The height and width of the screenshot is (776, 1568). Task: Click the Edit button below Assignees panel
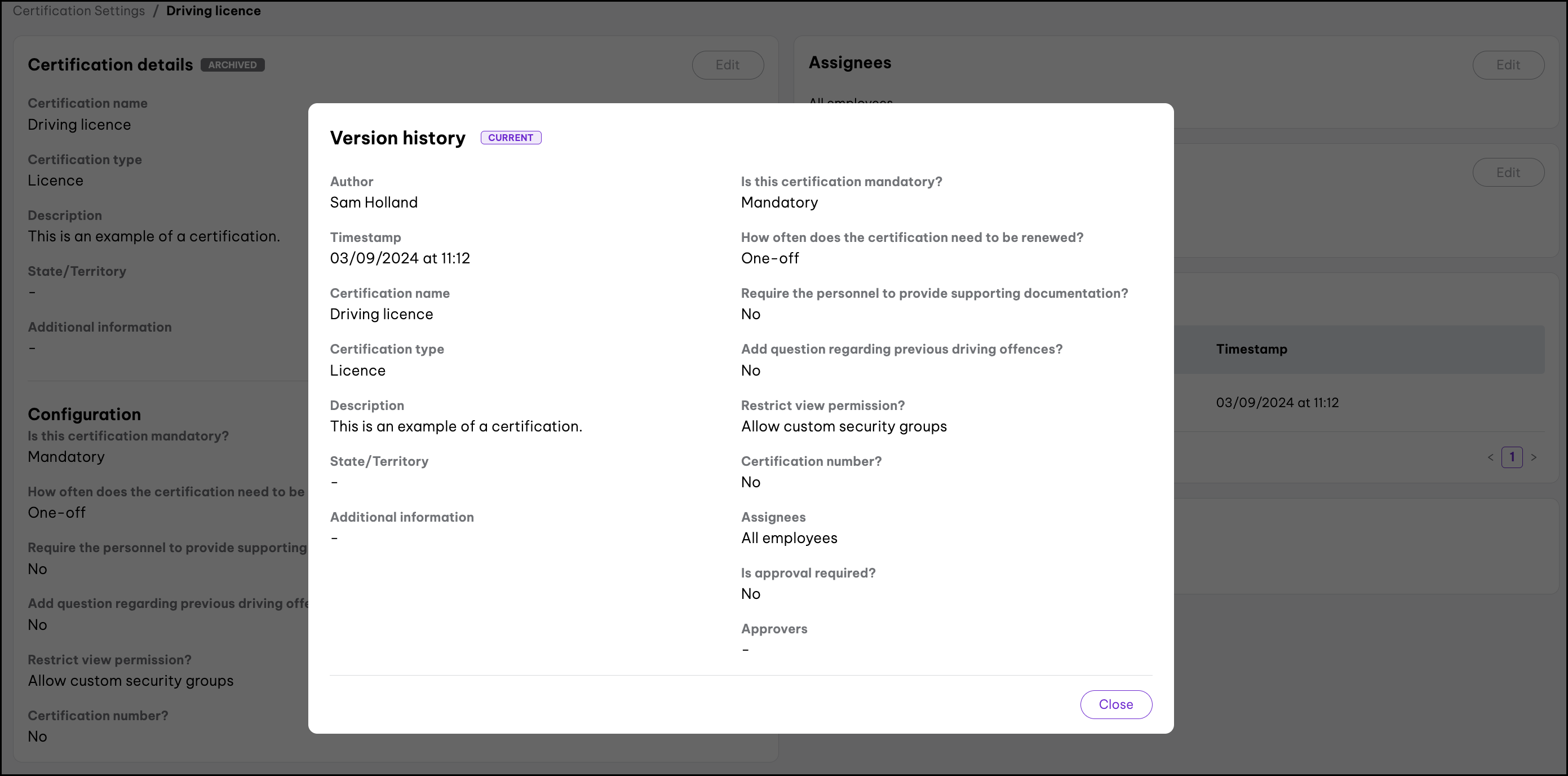tap(1507, 173)
